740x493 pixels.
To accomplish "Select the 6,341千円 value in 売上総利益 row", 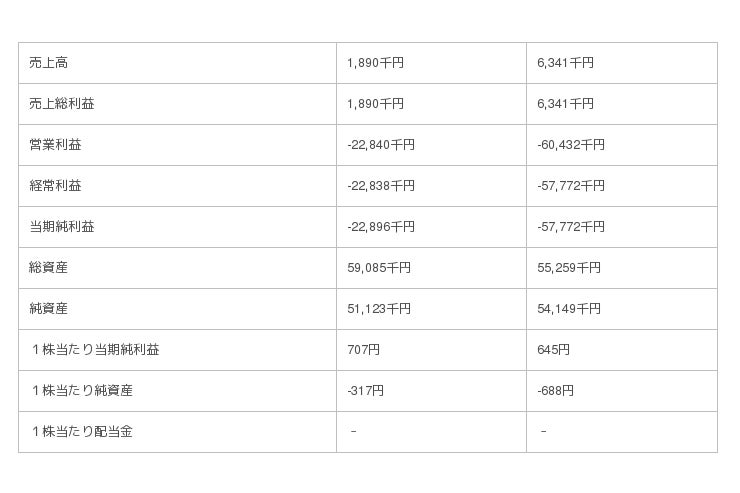I will coord(565,104).
